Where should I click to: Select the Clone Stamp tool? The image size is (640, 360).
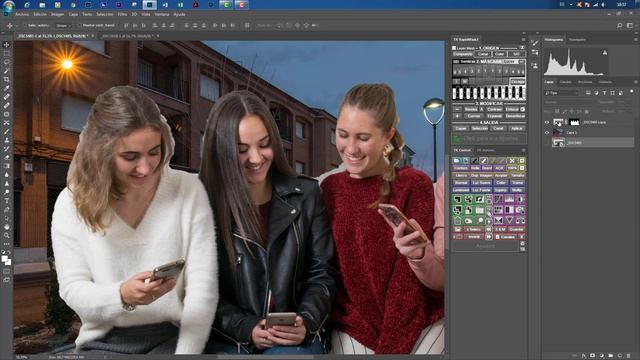pos(7,140)
